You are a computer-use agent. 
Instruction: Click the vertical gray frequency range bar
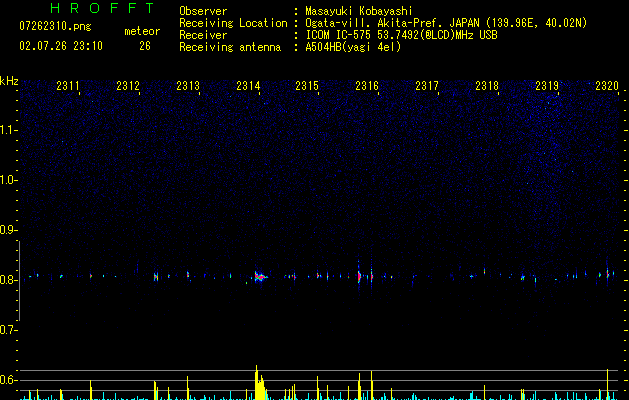[19, 280]
